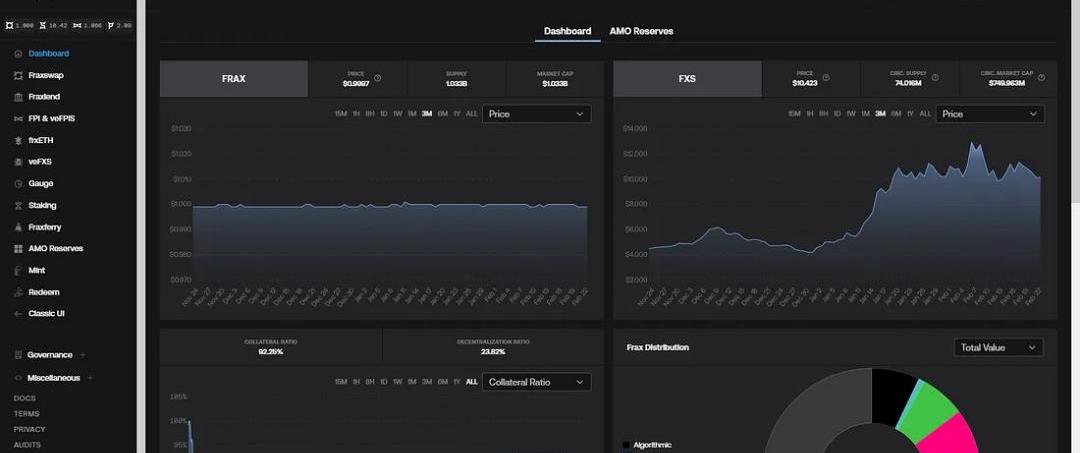This screenshot has width=1080, height=453.
Task: Open the DOCS link in sidebar
Action: click(x=25, y=398)
